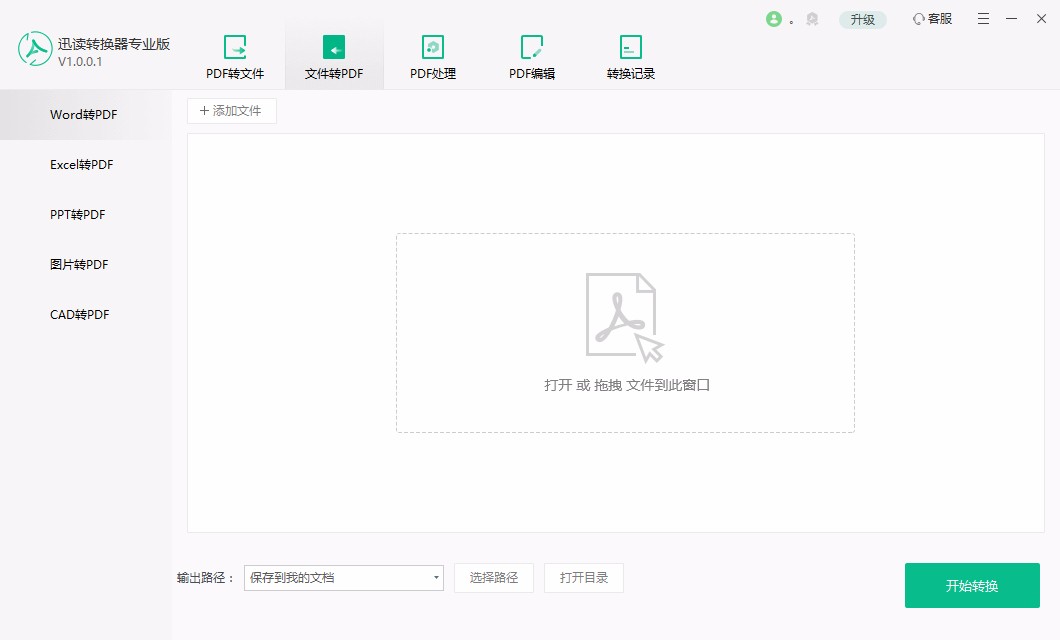The image size is (1060, 640).
Task: Click the file drop zone area
Action: click(x=625, y=332)
